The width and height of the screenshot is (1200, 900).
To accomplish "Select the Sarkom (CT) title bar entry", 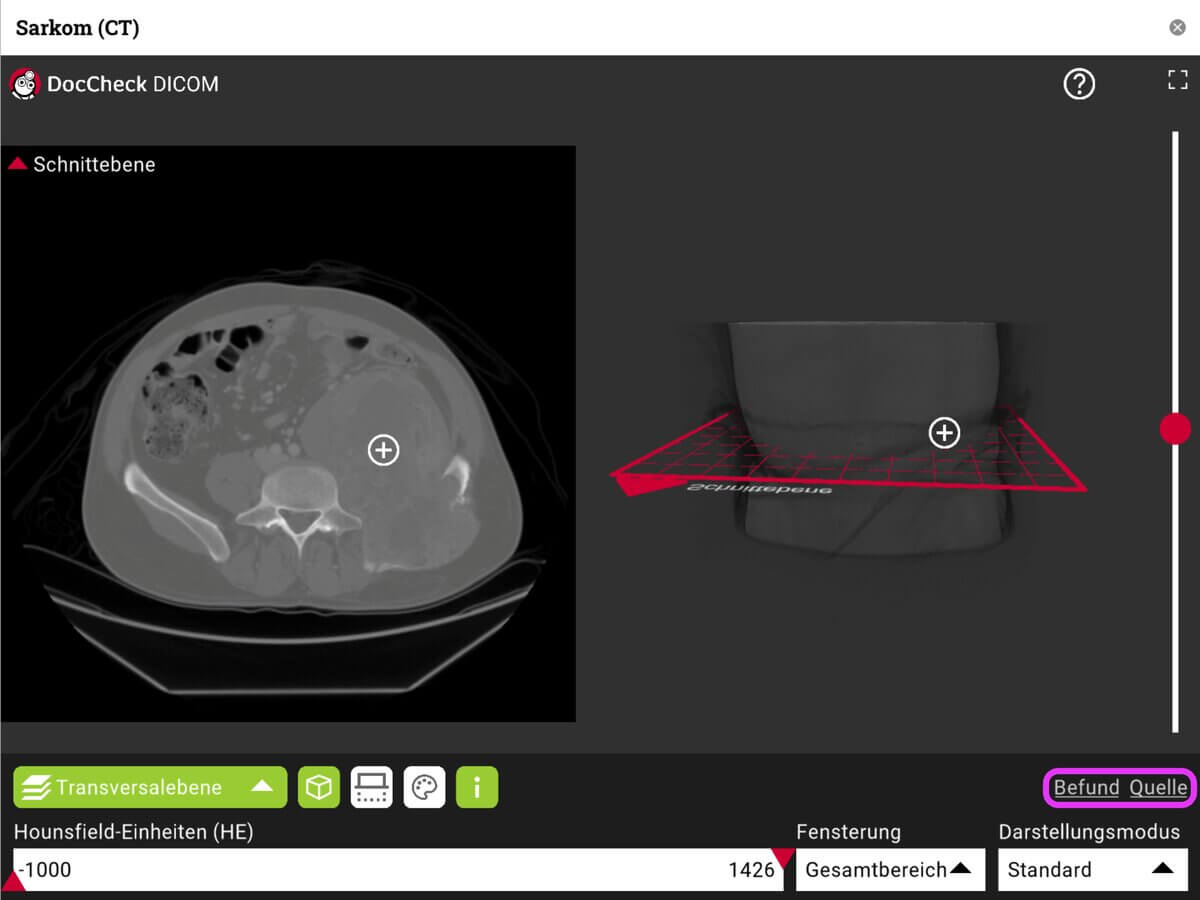I will (77, 27).
